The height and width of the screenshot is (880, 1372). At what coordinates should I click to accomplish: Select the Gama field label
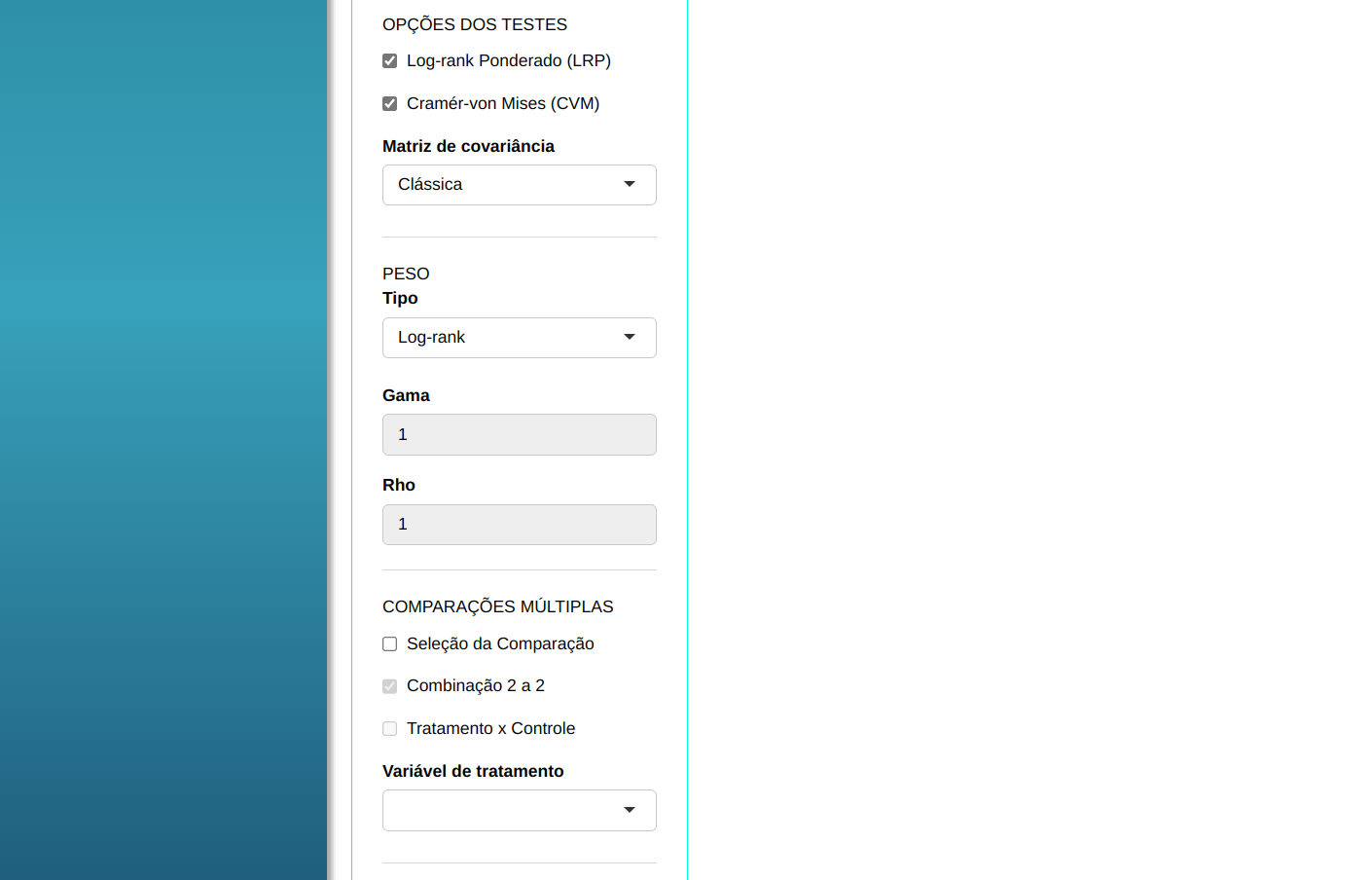coord(406,395)
